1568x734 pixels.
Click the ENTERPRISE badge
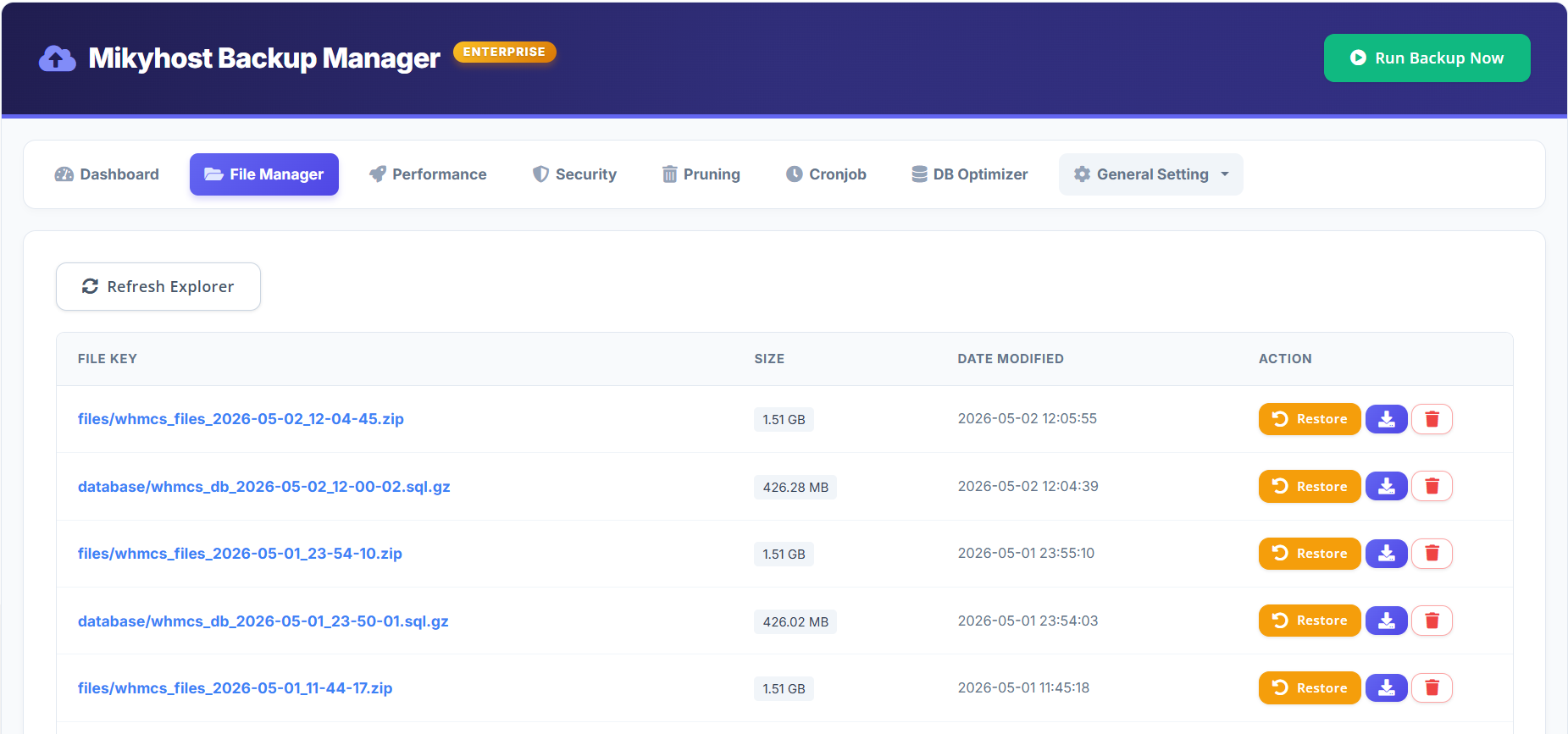(504, 52)
